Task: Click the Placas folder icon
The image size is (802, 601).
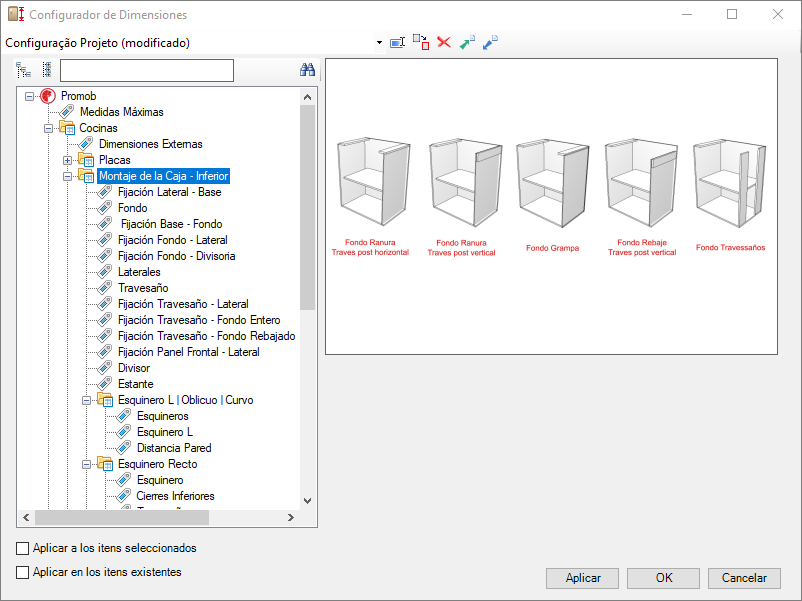Action: coord(86,160)
